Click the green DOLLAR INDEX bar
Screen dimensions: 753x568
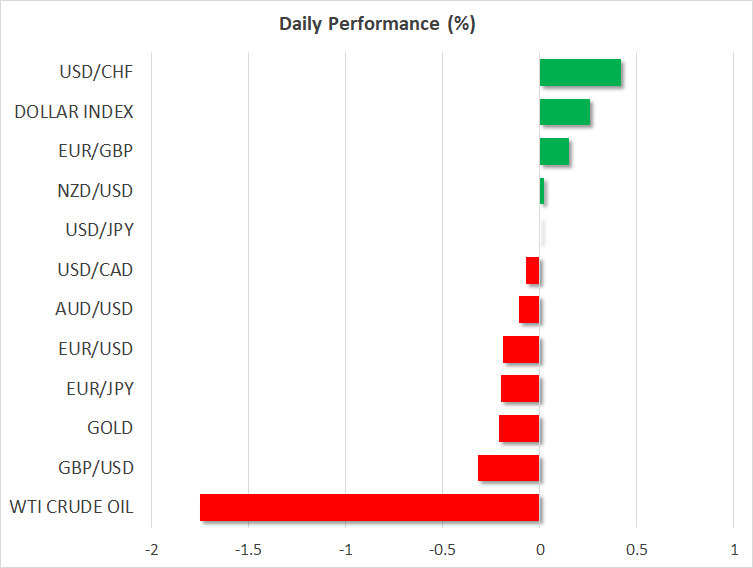564,112
